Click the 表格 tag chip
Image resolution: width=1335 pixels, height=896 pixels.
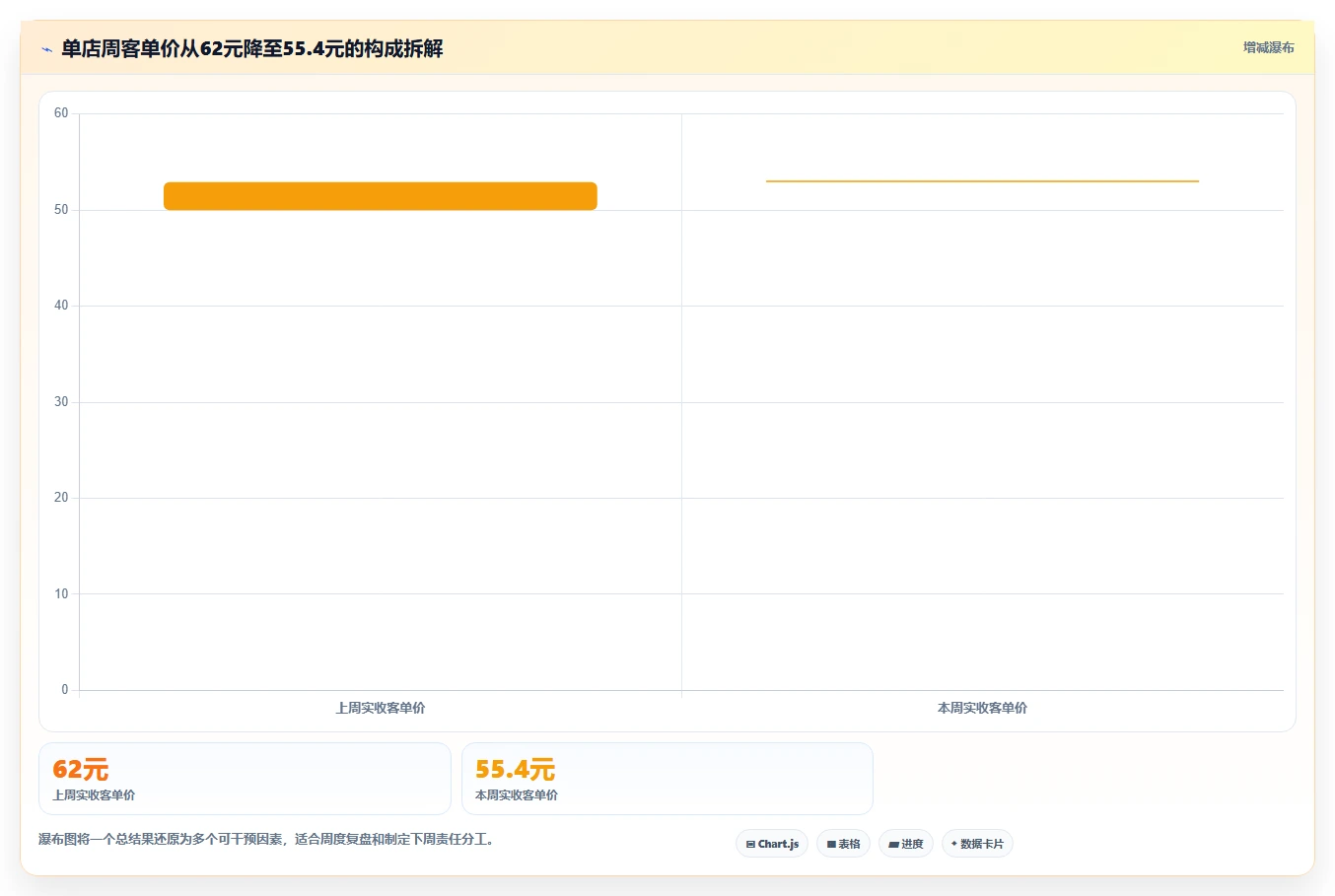(x=843, y=844)
